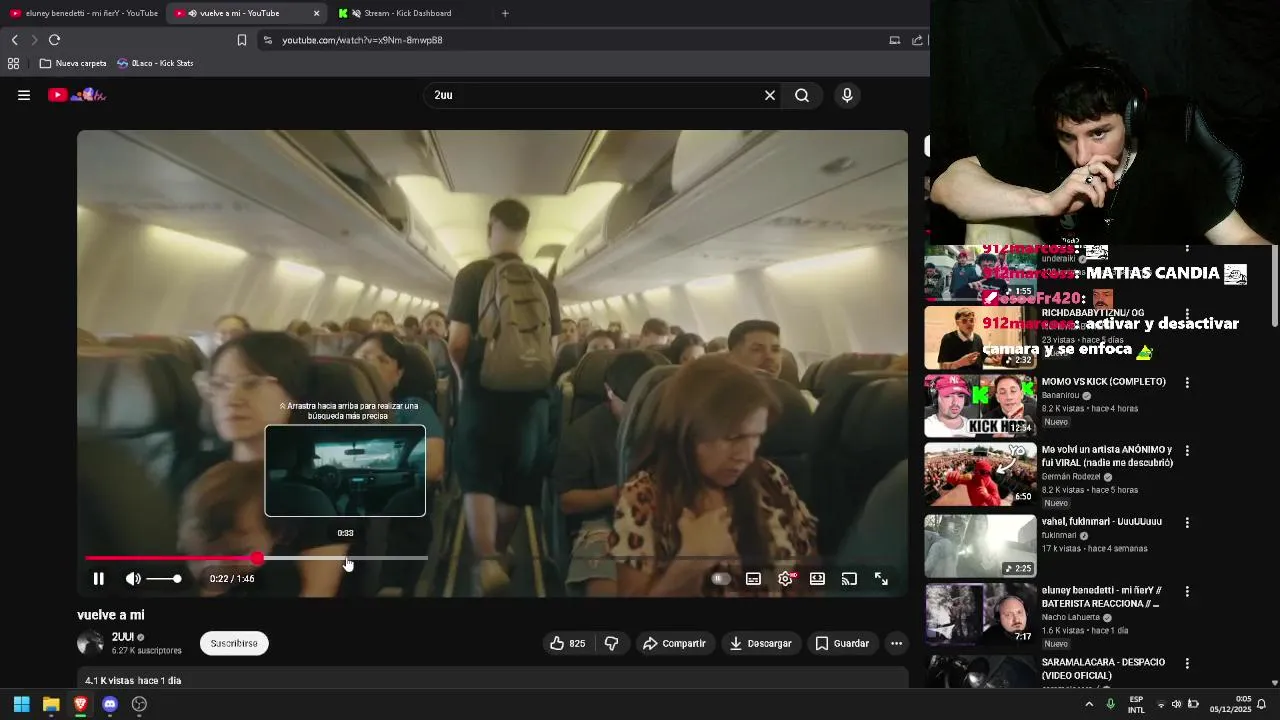This screenshot has width=1280, height=720.
Task: Open more actions ellipsis beside Guardar
Action: coord(896,643)
